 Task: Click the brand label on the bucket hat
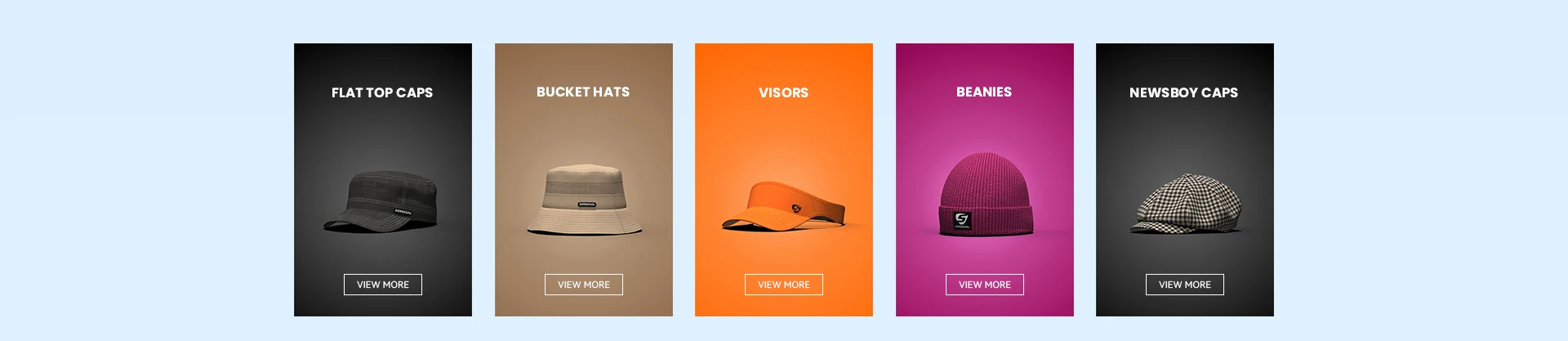pos(587,204)
